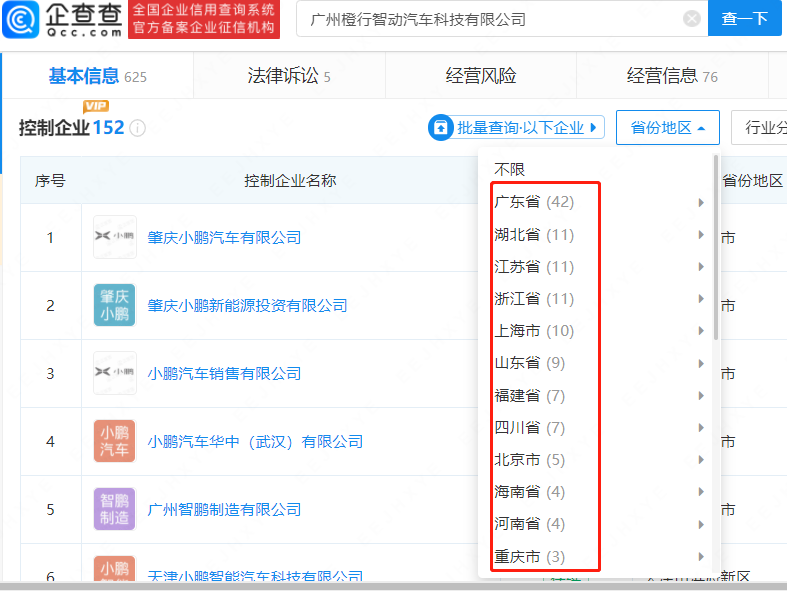This screenshot has width=787, height=591.
Task: Click the province dropdown list scrollbar
Action: coord(716,247)
